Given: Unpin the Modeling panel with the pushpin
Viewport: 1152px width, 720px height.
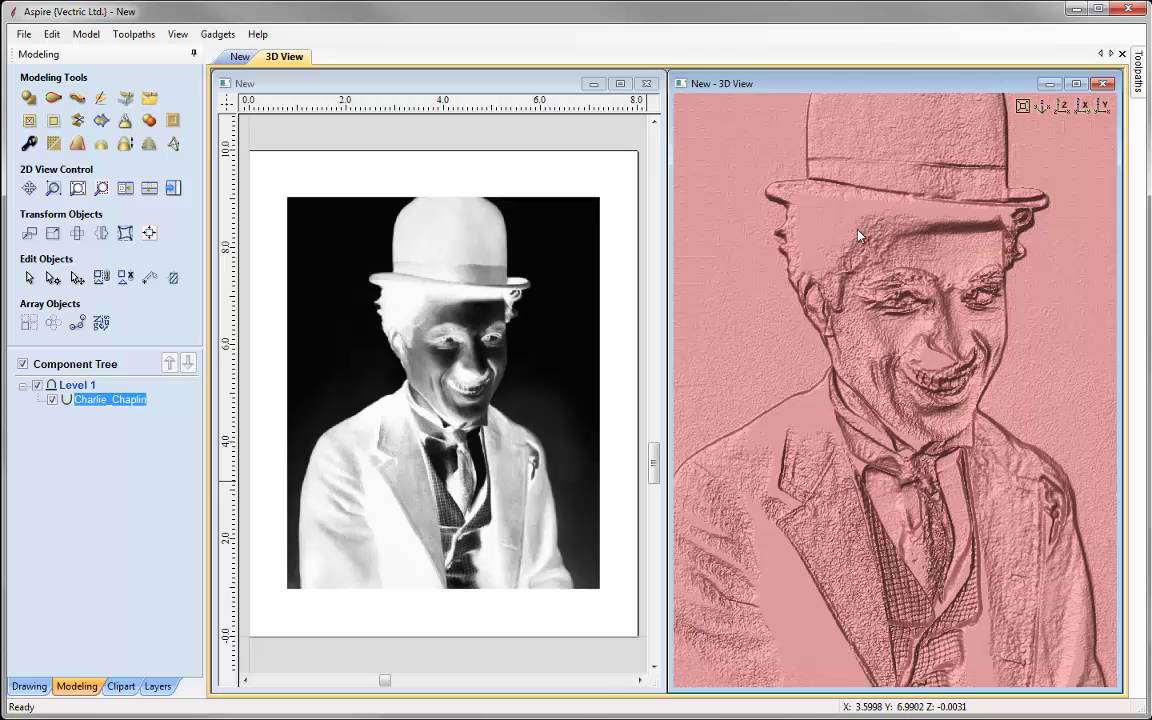Looking at the screenshot, I should point(194,54).
